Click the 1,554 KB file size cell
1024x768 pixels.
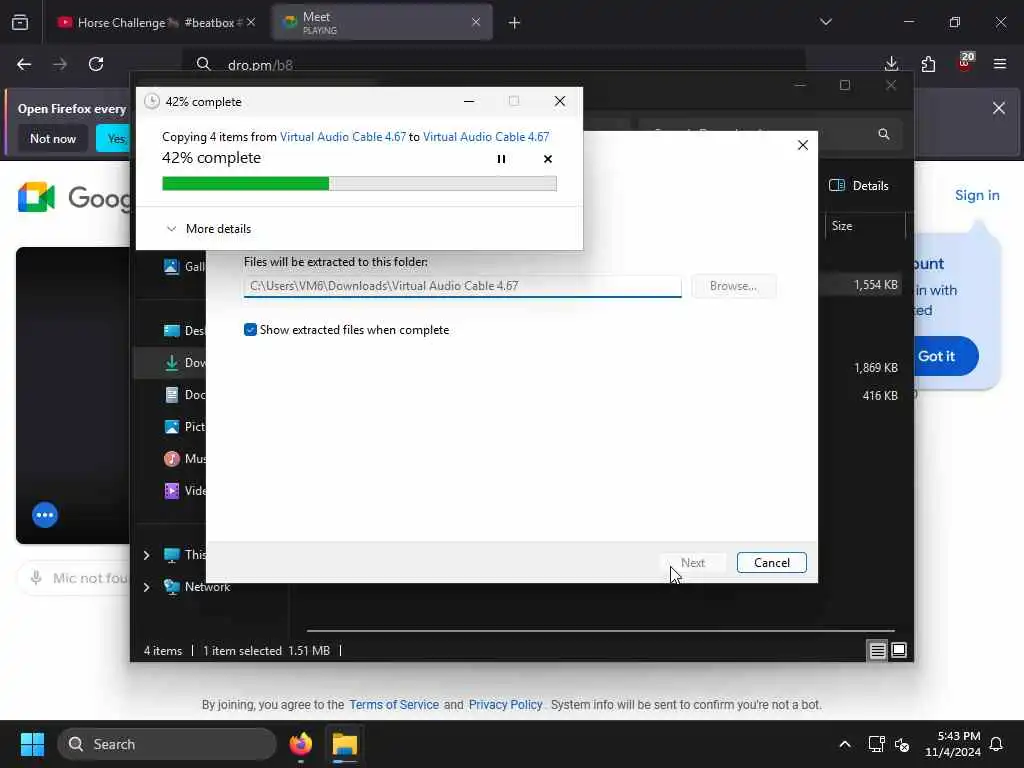coord(875,285)
